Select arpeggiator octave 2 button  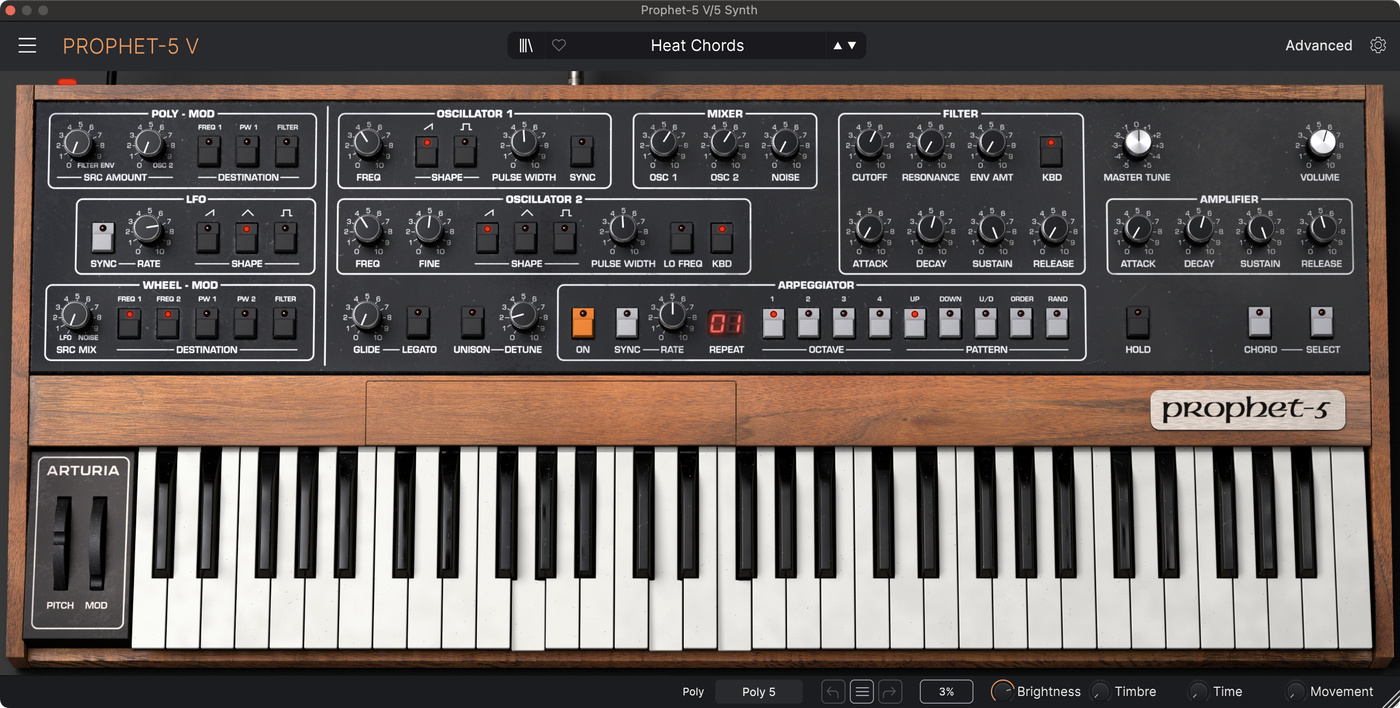pos(808,322)
